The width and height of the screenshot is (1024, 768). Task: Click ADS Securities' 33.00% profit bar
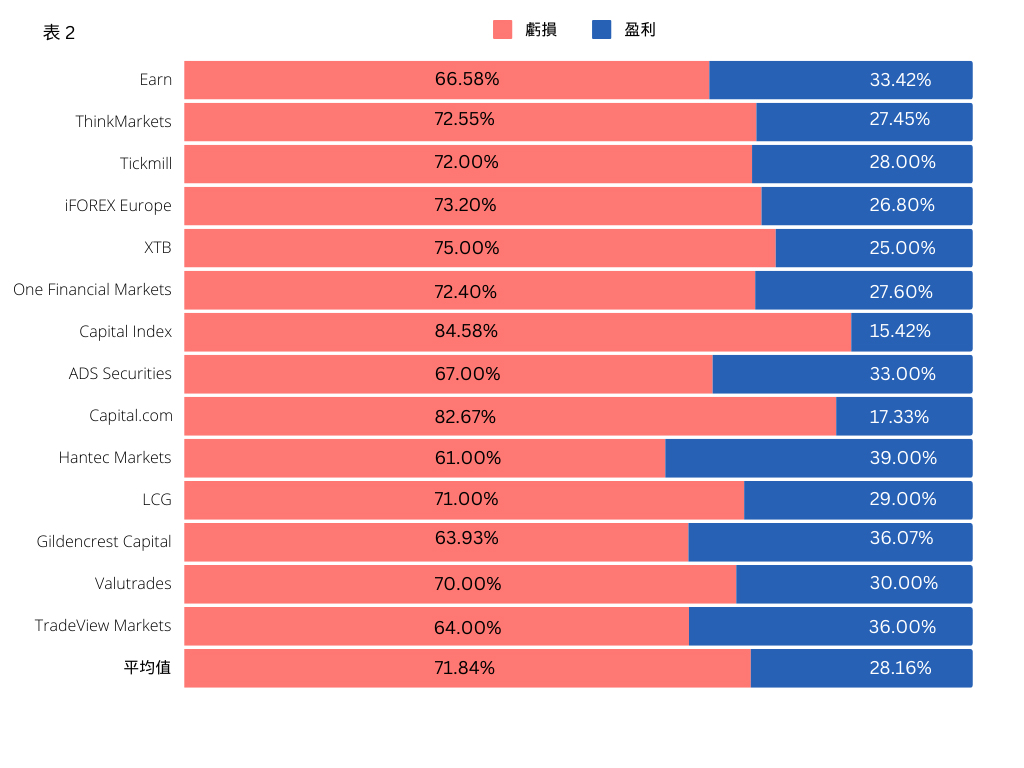click(x=842, y=374)
